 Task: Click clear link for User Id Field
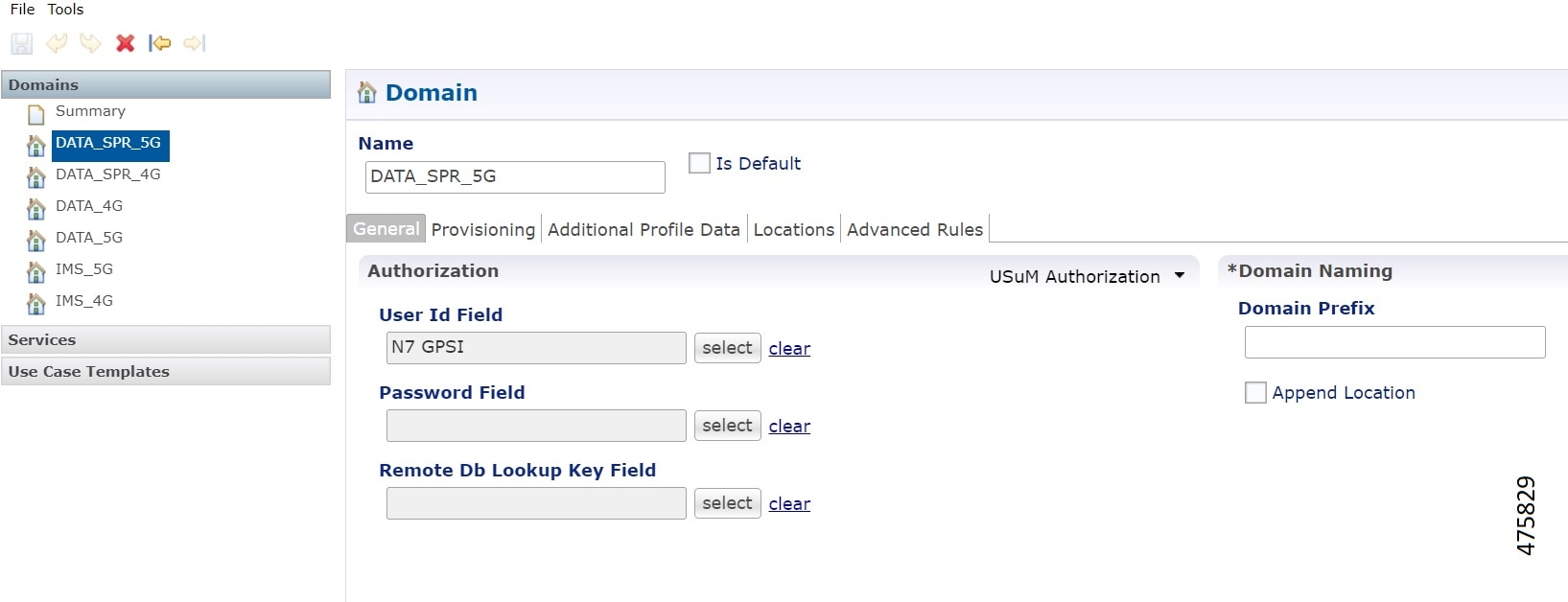[x=789, y=349]
